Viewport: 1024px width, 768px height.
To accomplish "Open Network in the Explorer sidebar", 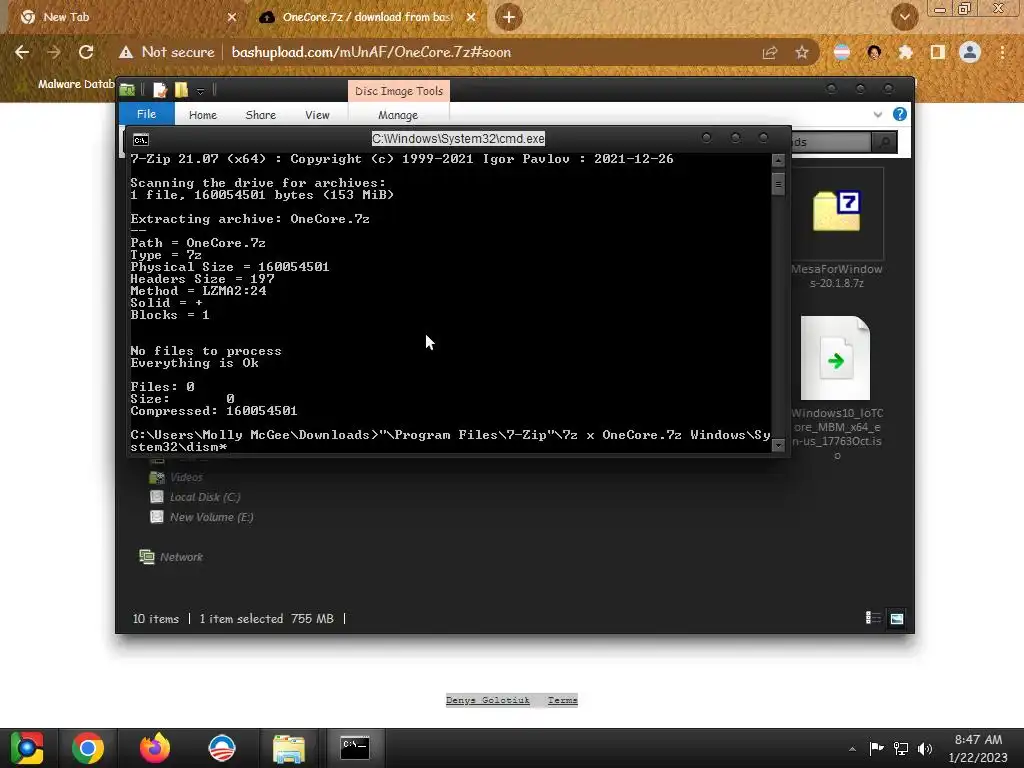I will pyautogui.click(x=171, y=557).
